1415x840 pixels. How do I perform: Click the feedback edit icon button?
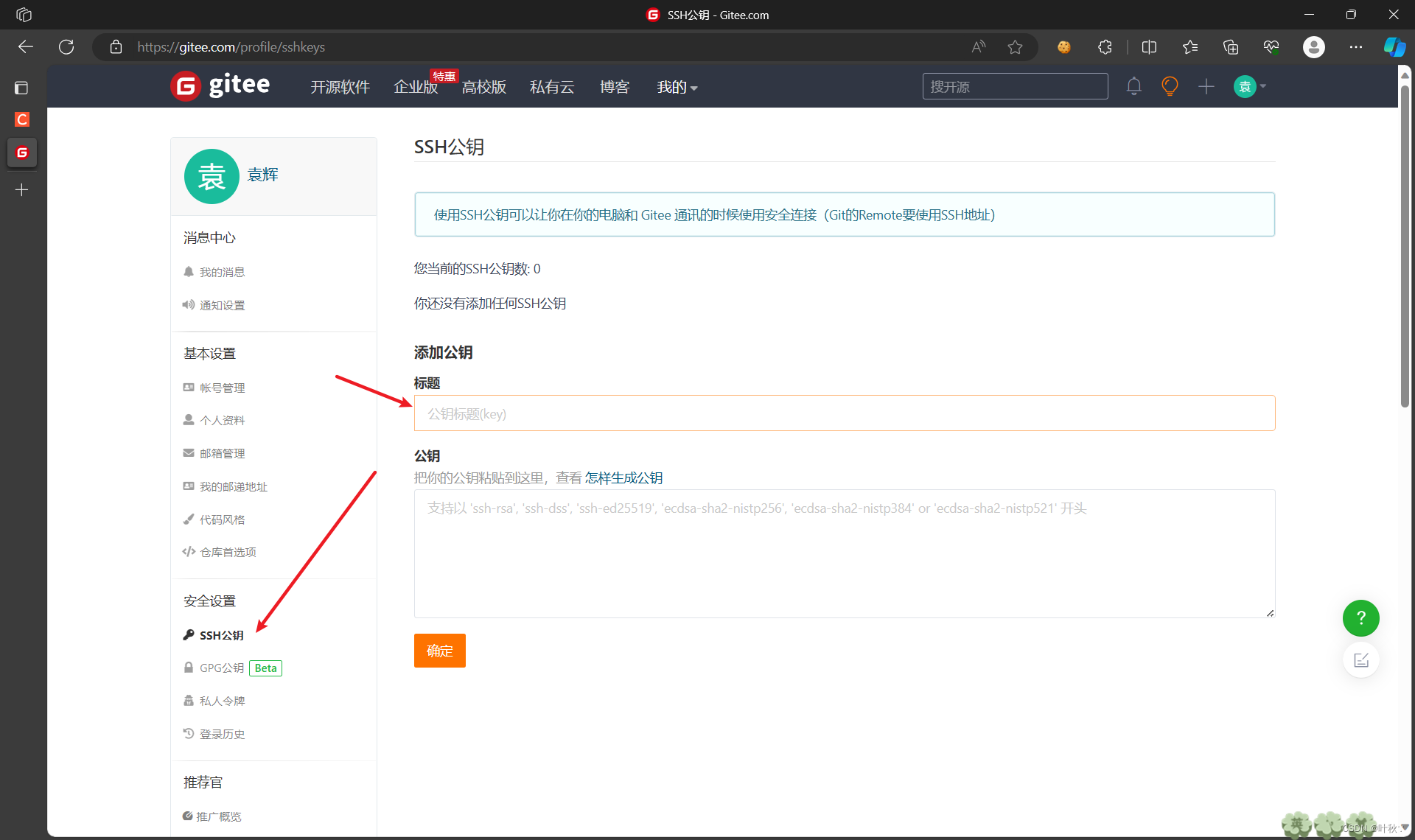[x=1360, y=660]
